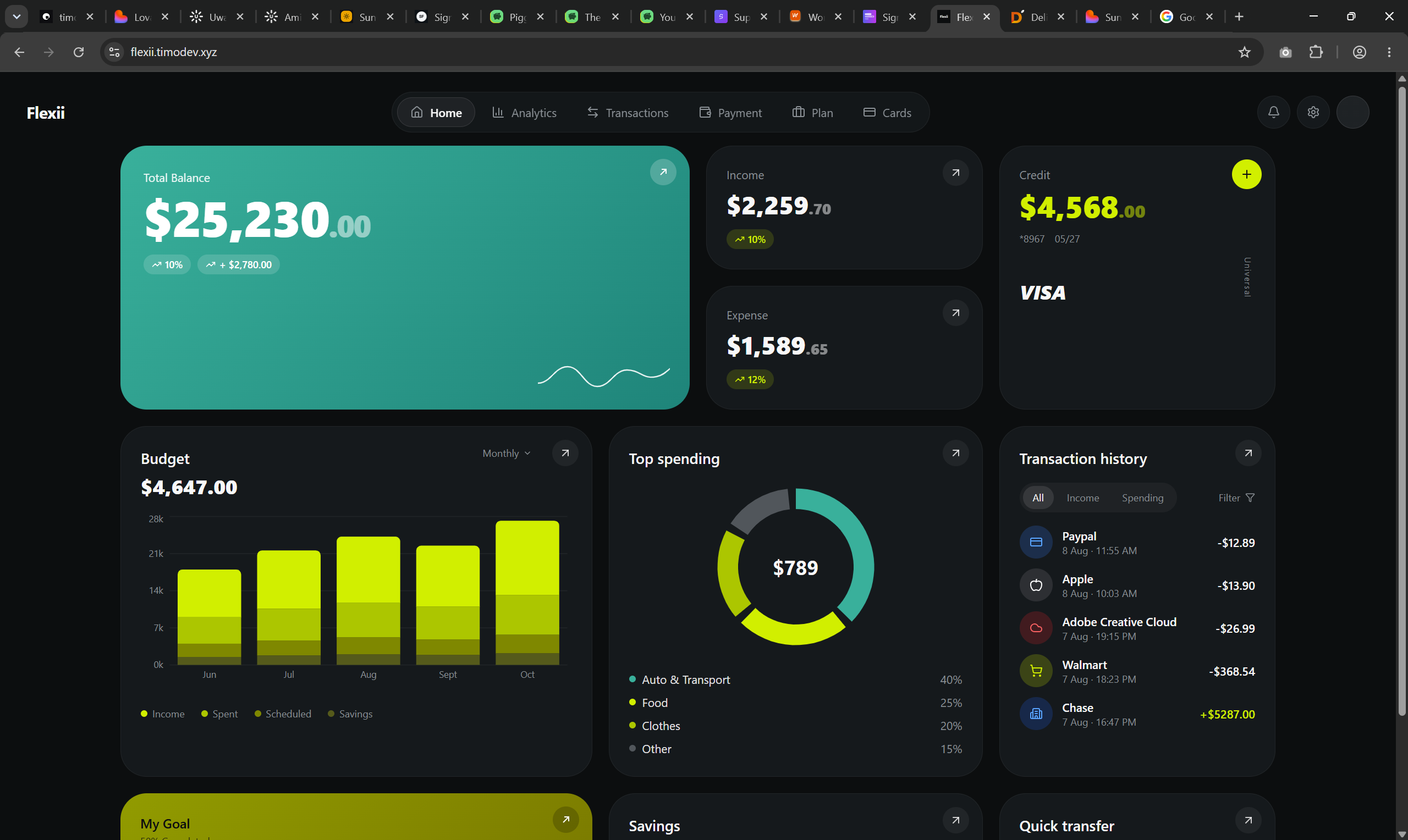Show Spending transactions only

[1142, 498]
